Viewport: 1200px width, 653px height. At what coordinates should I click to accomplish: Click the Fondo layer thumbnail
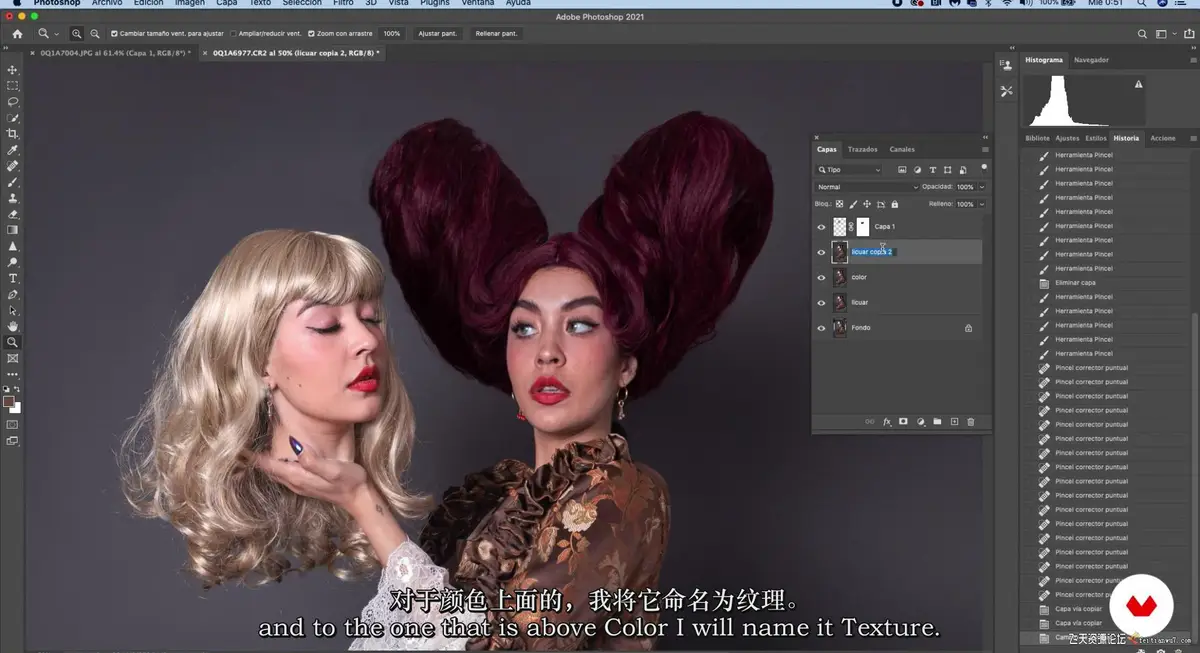840,327
